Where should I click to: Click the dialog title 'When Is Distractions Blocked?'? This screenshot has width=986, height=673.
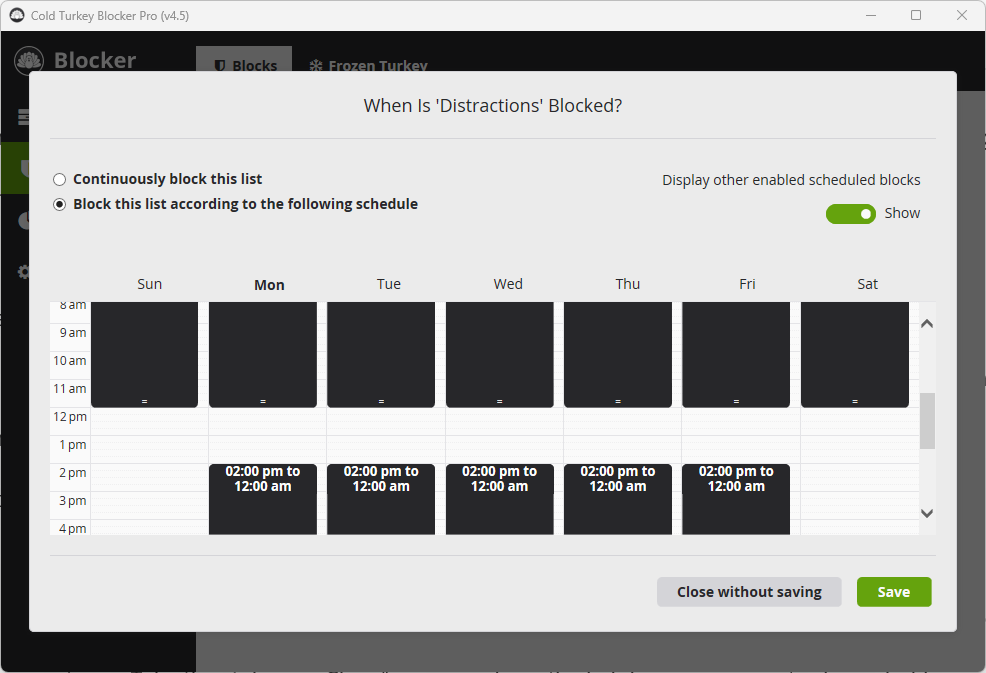click(x=493, y=106)
